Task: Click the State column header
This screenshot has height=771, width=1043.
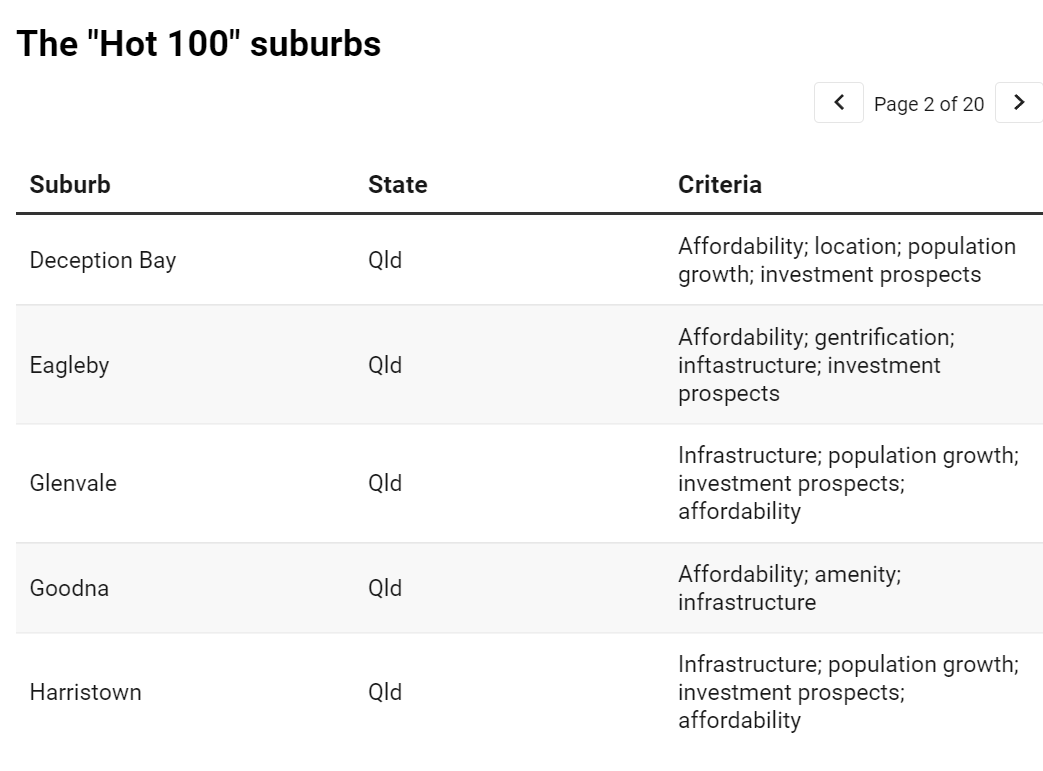Action: pyautogui.click(x=398, y=184)
